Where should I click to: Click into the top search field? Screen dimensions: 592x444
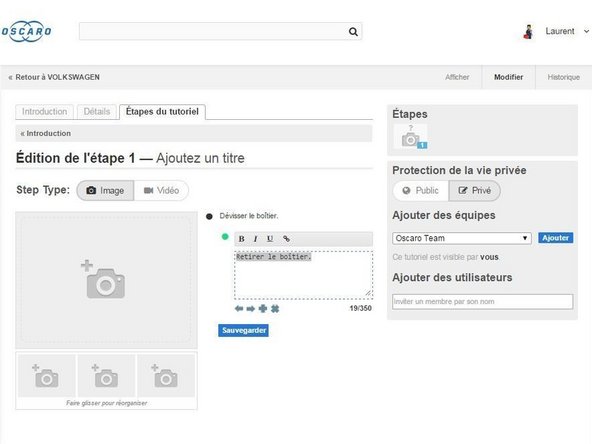(x=220, y=31)
